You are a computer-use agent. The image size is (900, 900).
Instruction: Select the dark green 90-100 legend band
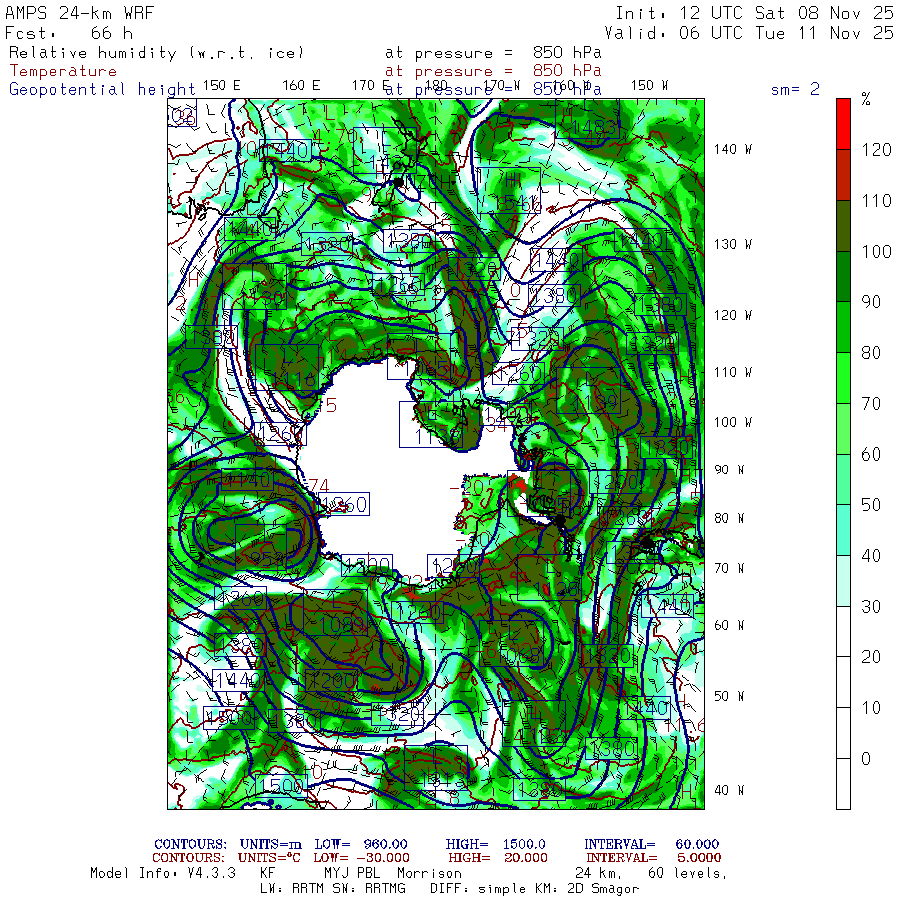pos(843,276)
